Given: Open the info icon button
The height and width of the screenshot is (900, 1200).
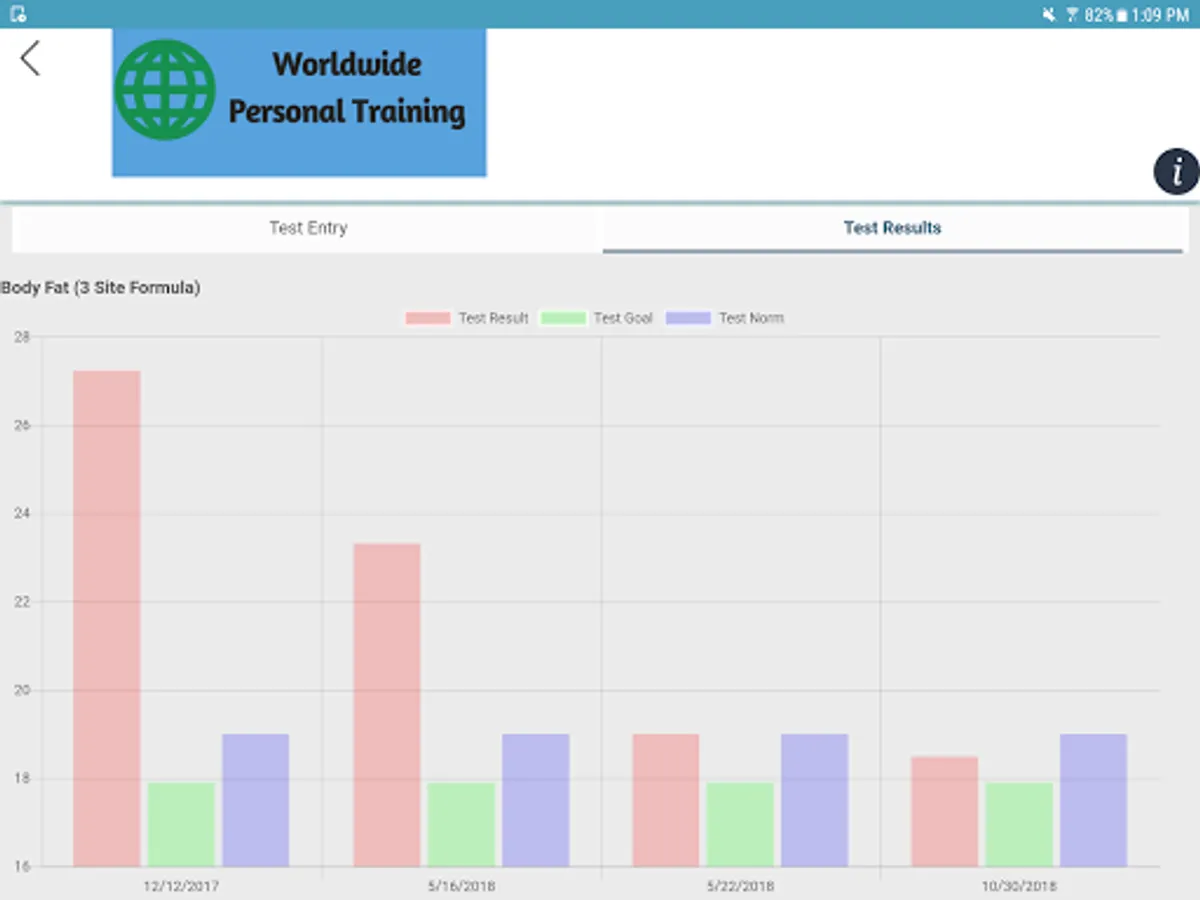Looking at the screenshot, I should [1176, 171].
